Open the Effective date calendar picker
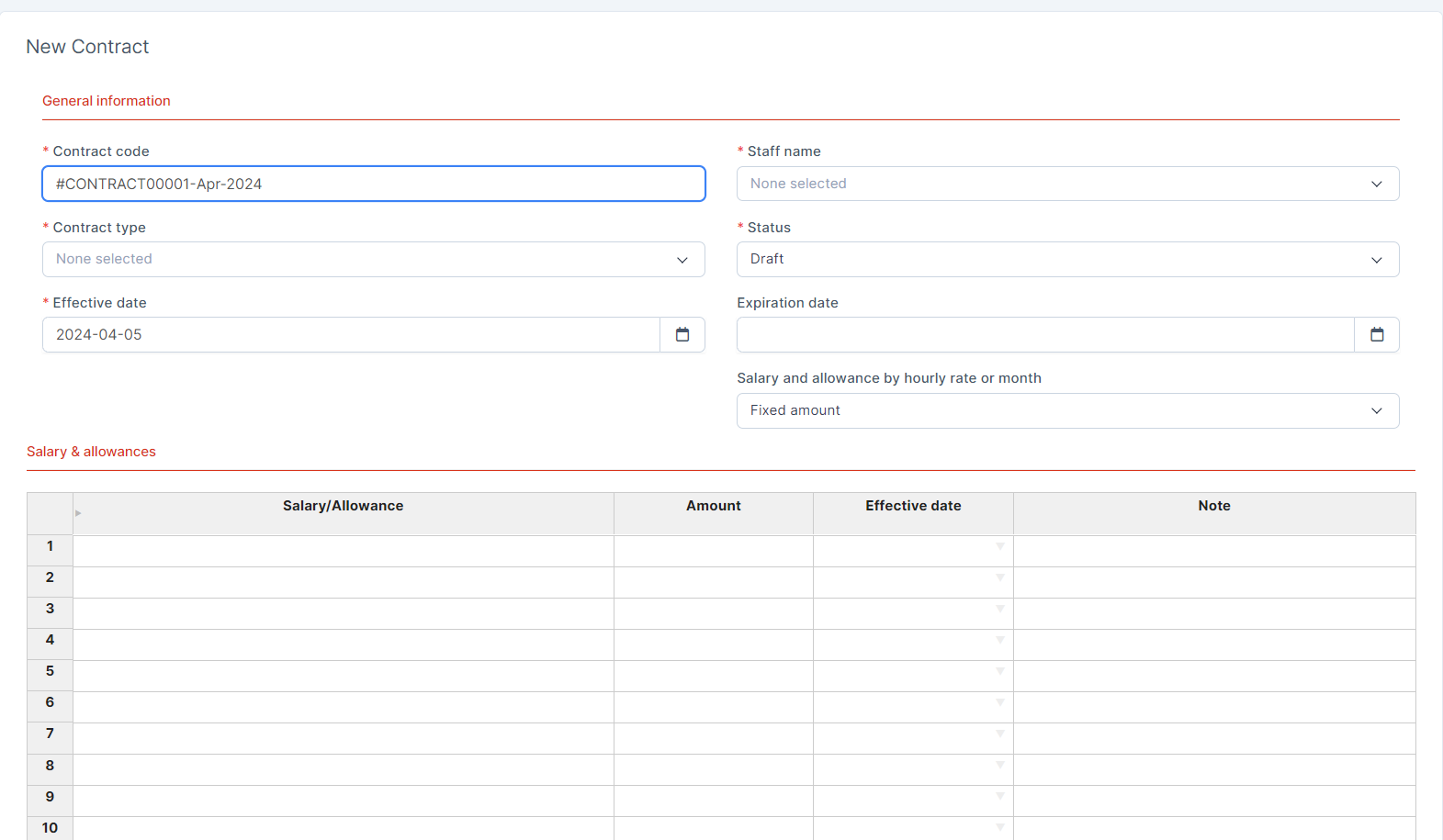This screenshot has width=1443, height=840. pos(682,335)
